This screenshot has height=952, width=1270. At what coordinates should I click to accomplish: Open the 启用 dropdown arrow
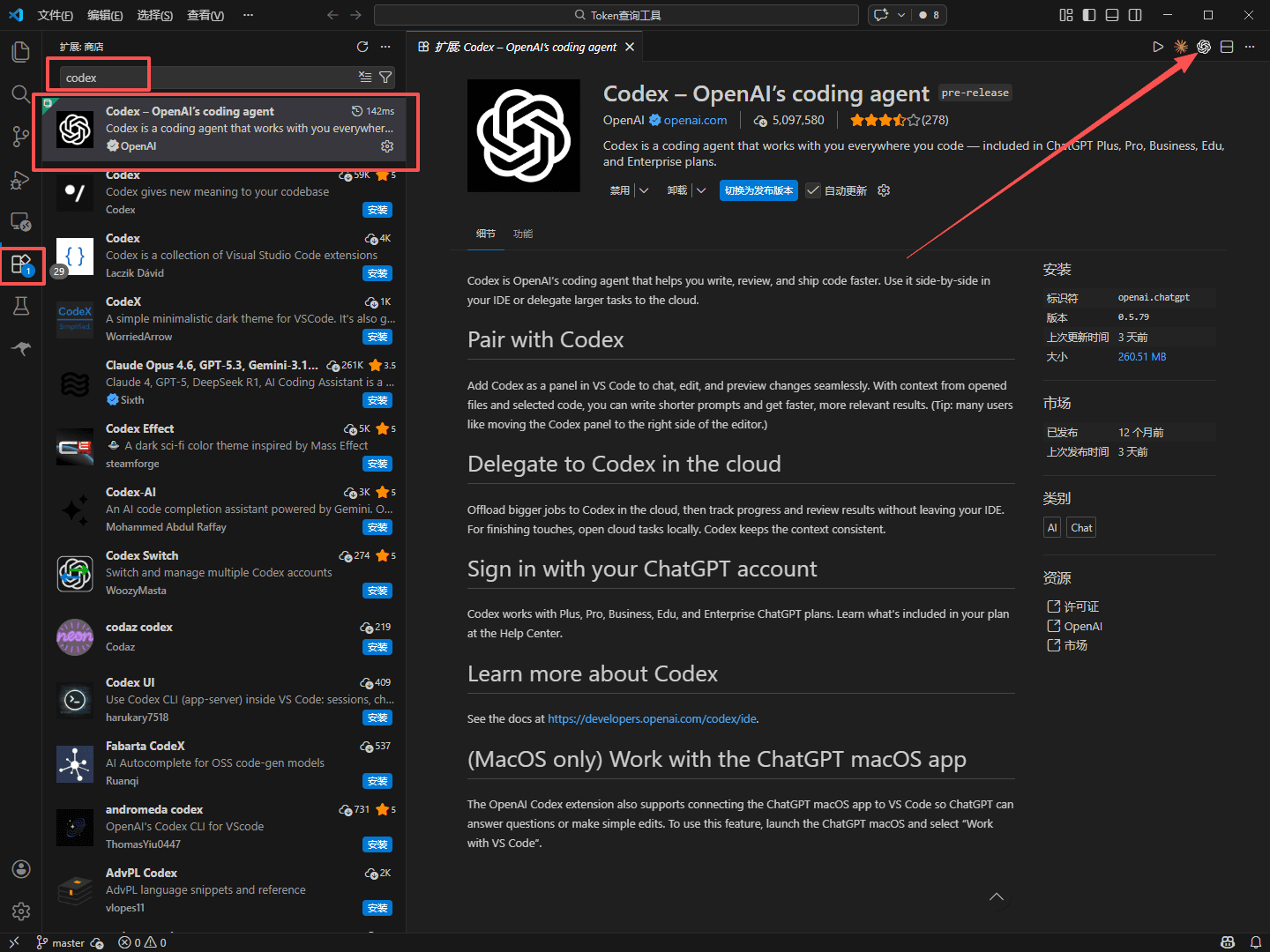[x=644, y=190]
